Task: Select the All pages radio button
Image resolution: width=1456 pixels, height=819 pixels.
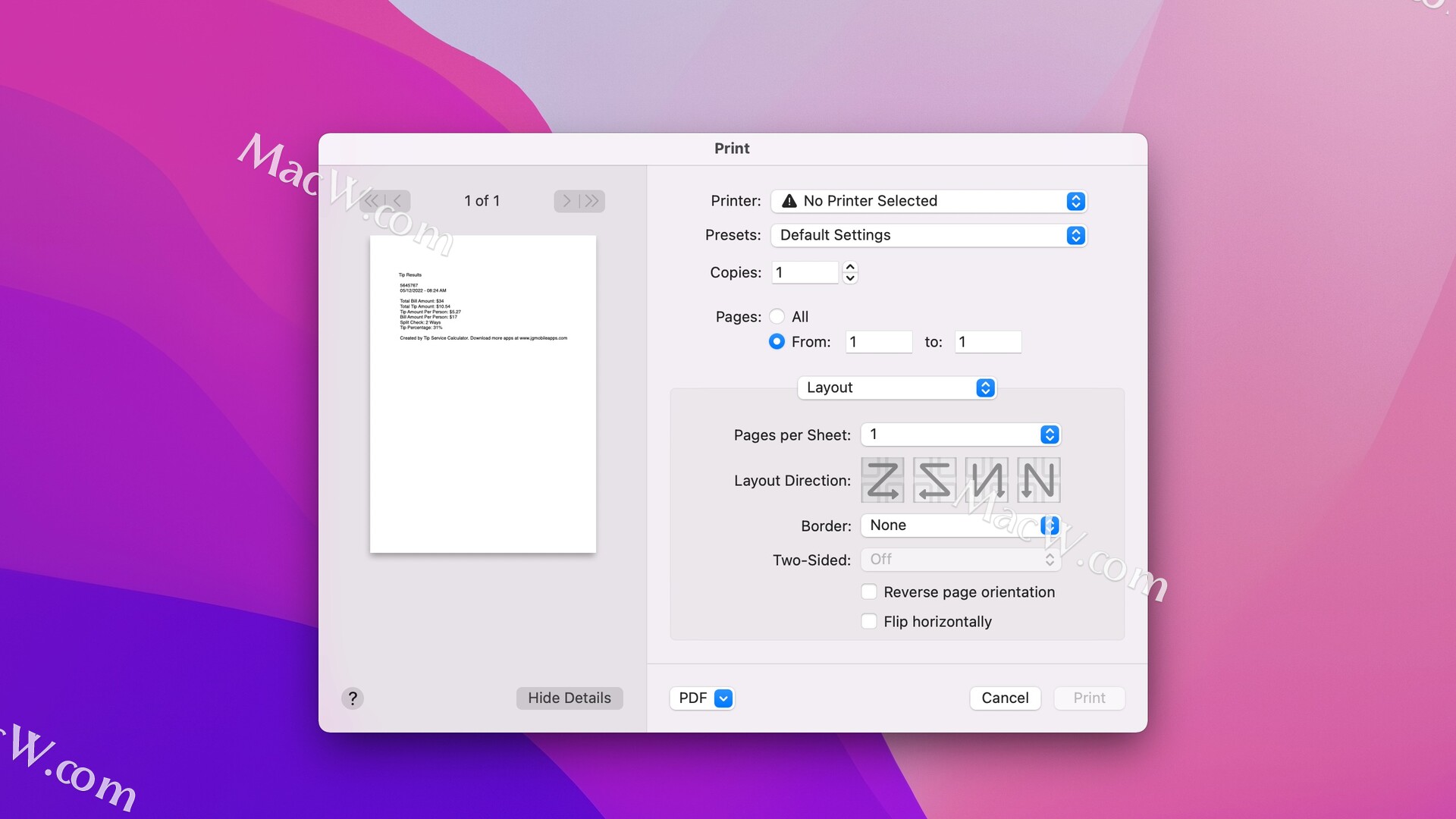Action: [x=777, y=316]
